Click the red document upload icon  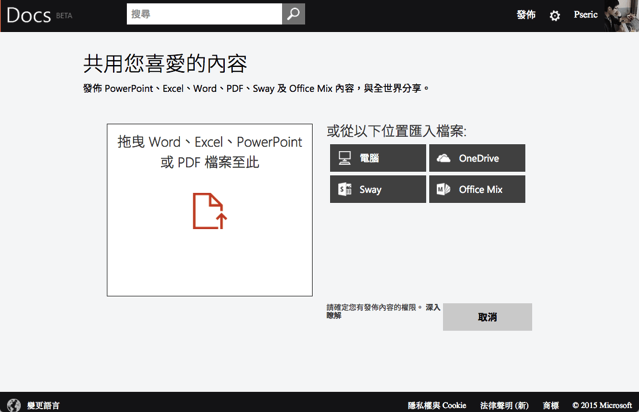210,211
